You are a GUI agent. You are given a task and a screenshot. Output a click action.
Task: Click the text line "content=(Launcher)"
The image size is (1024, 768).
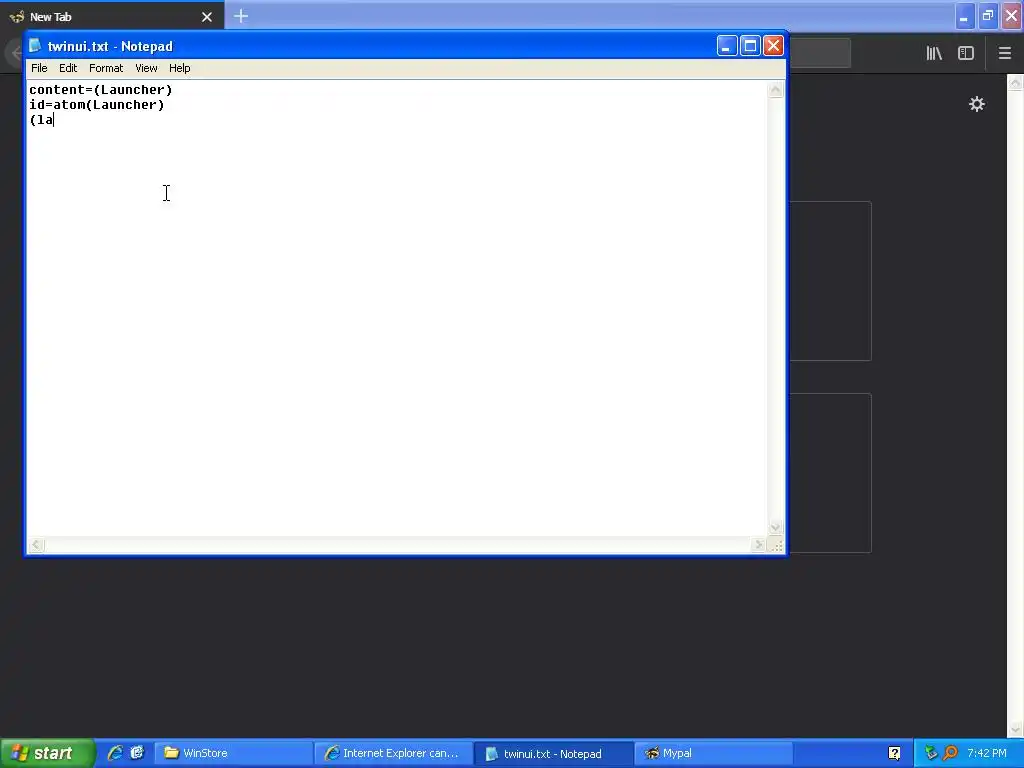coord(101,90)
